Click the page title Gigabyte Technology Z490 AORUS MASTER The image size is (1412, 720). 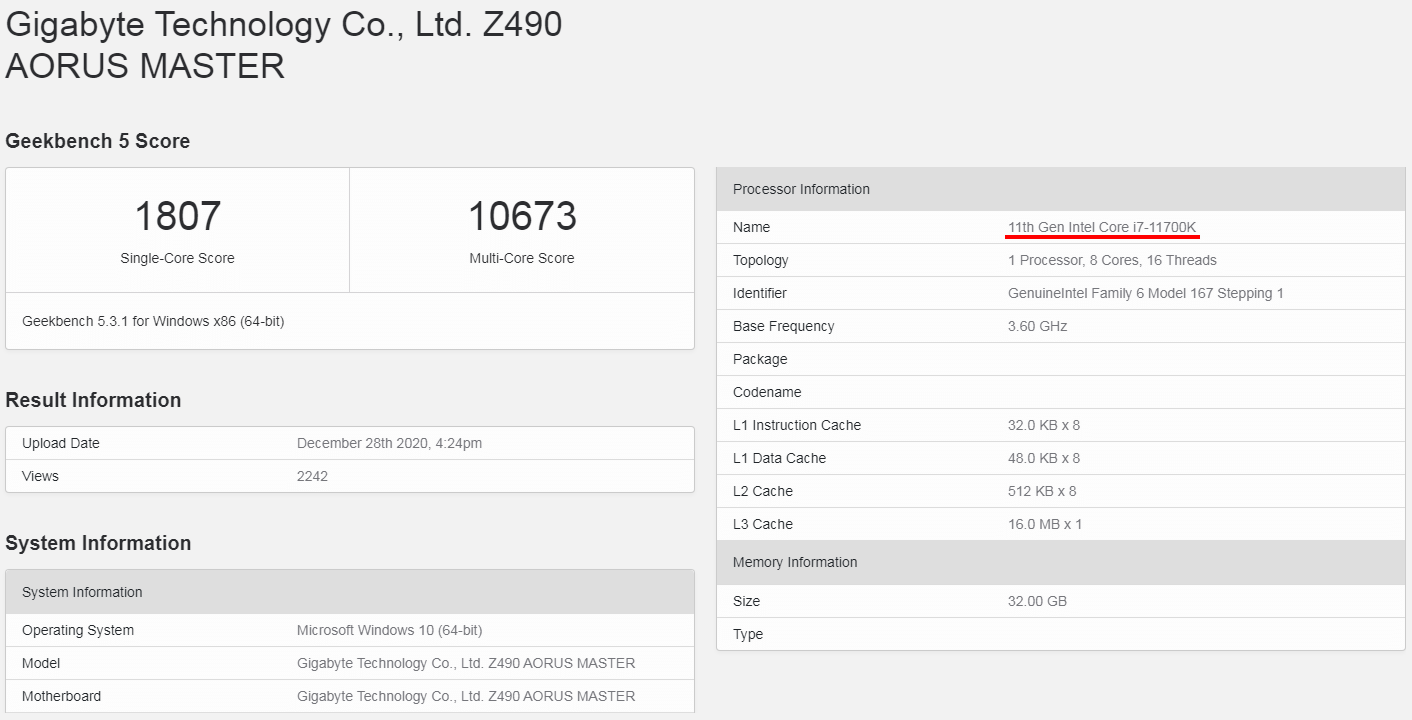tap(284, 45)
